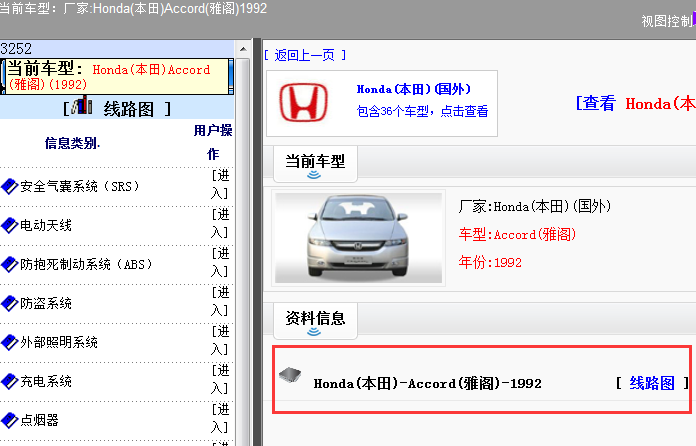Click the left panel scrollbar up arrow

pyautogui.click(x=243, y=49)
